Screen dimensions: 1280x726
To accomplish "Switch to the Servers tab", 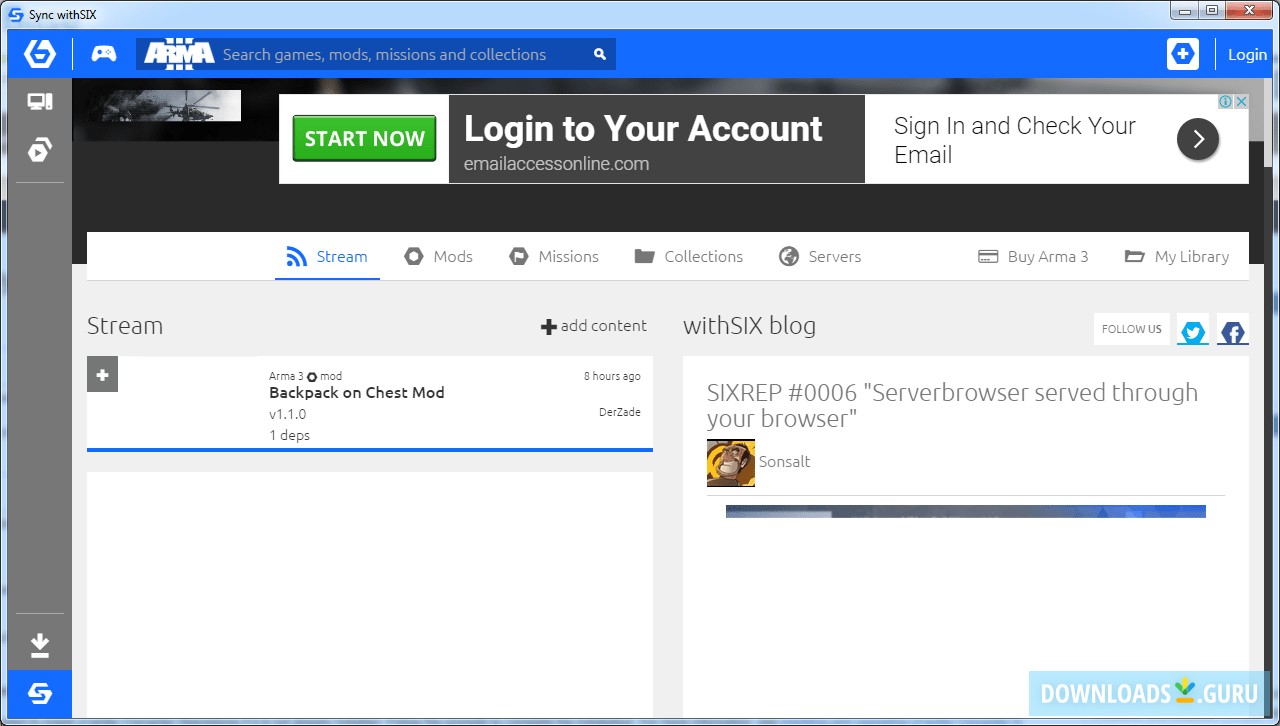I will 820,257.
